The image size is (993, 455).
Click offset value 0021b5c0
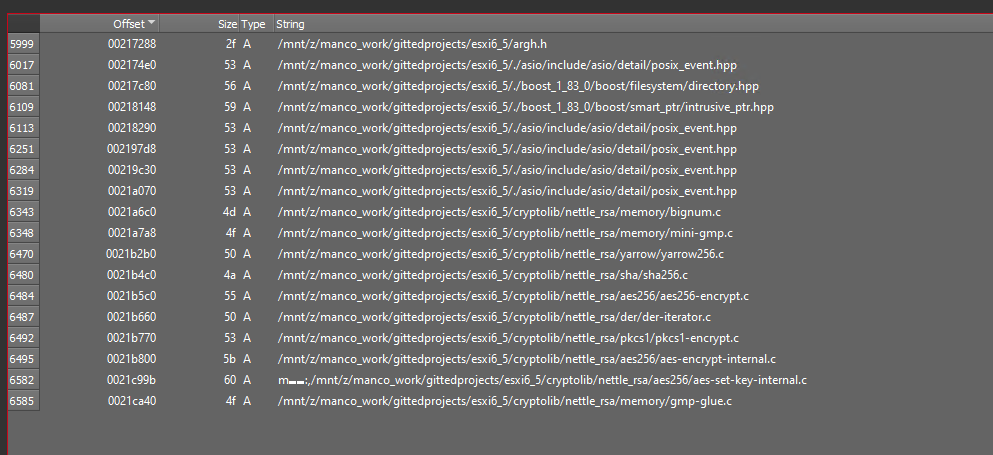click(131, 296)
